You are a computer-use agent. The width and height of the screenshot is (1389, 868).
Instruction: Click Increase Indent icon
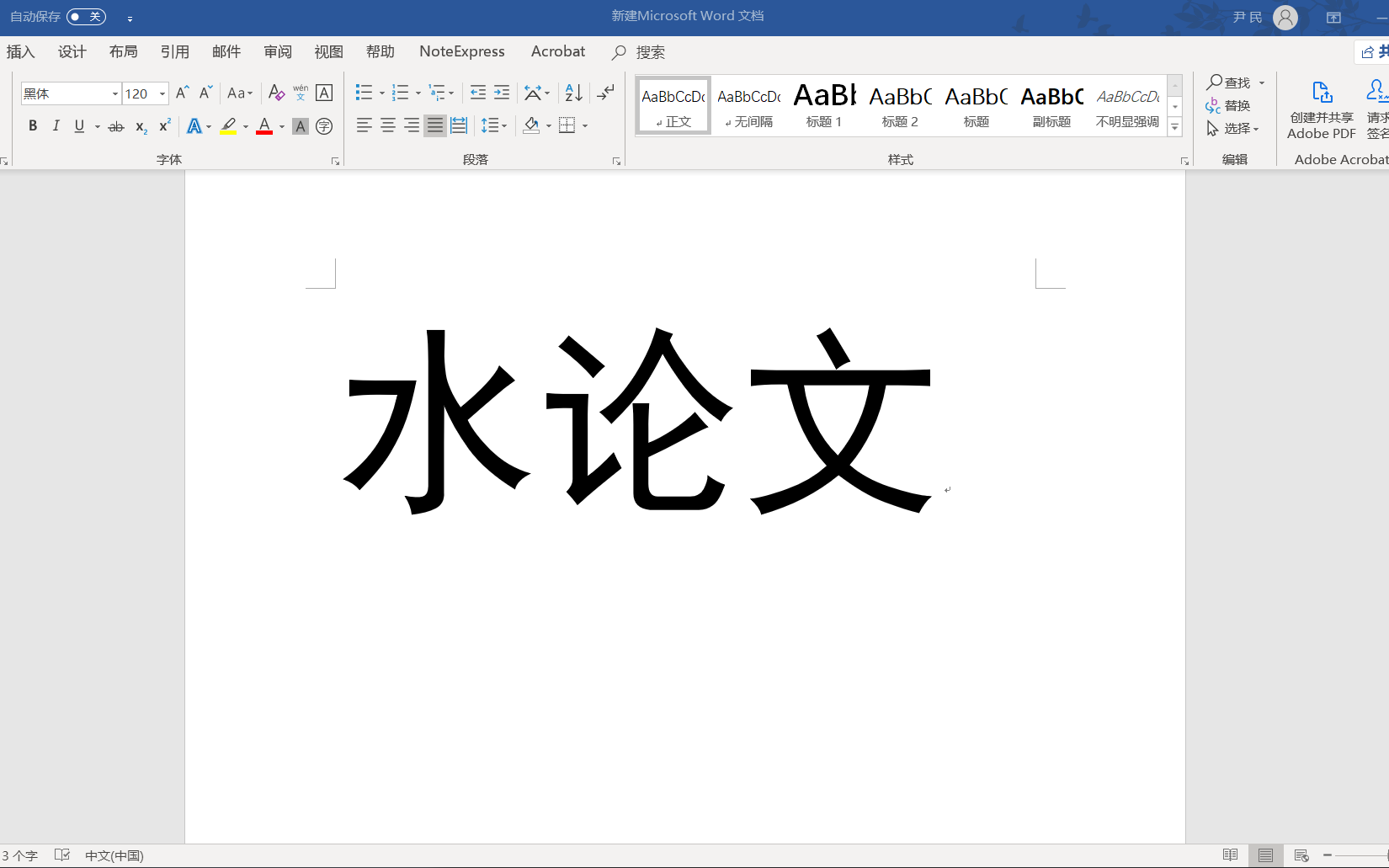point(502,93)
